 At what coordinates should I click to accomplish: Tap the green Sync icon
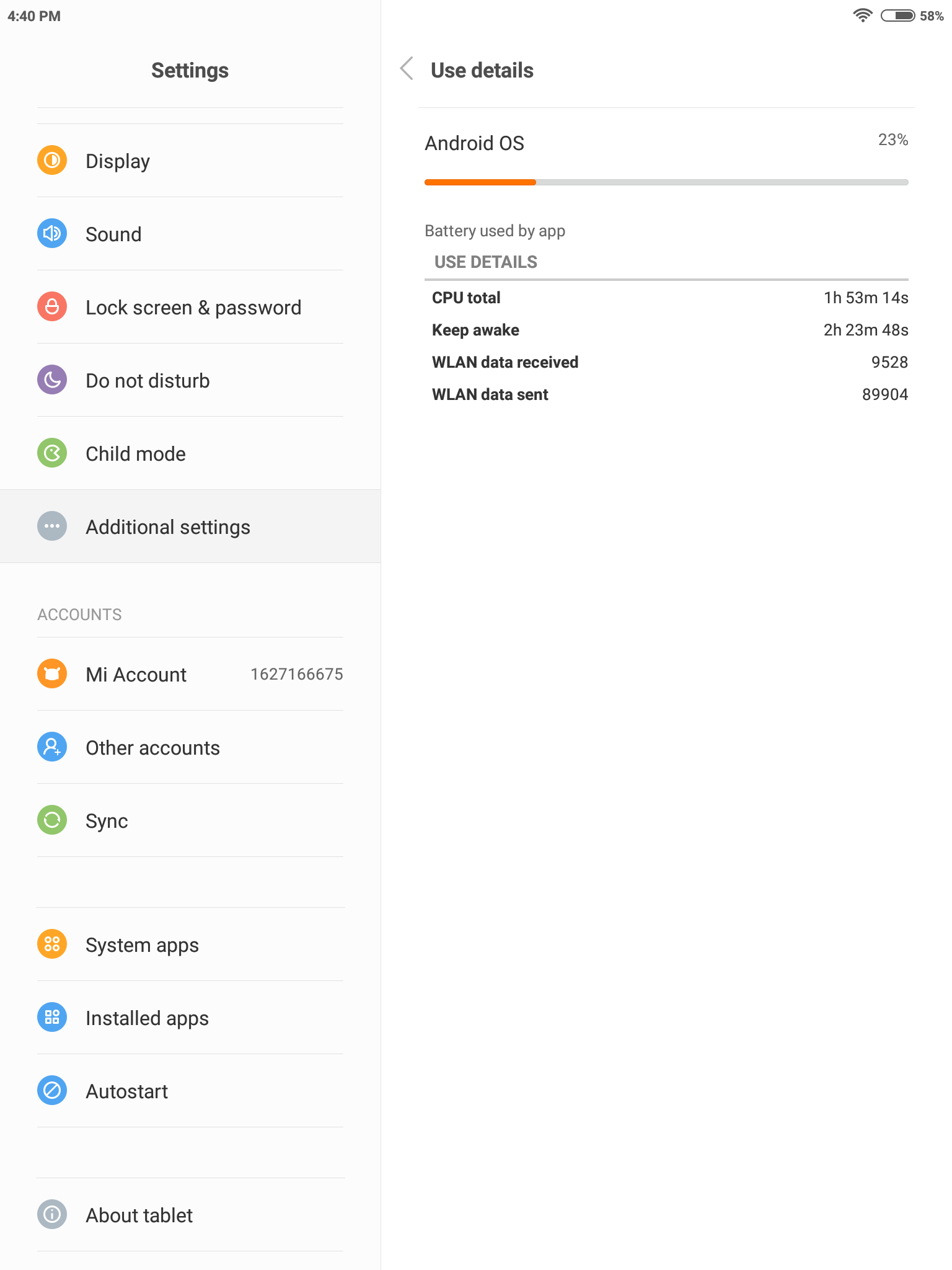52,820
